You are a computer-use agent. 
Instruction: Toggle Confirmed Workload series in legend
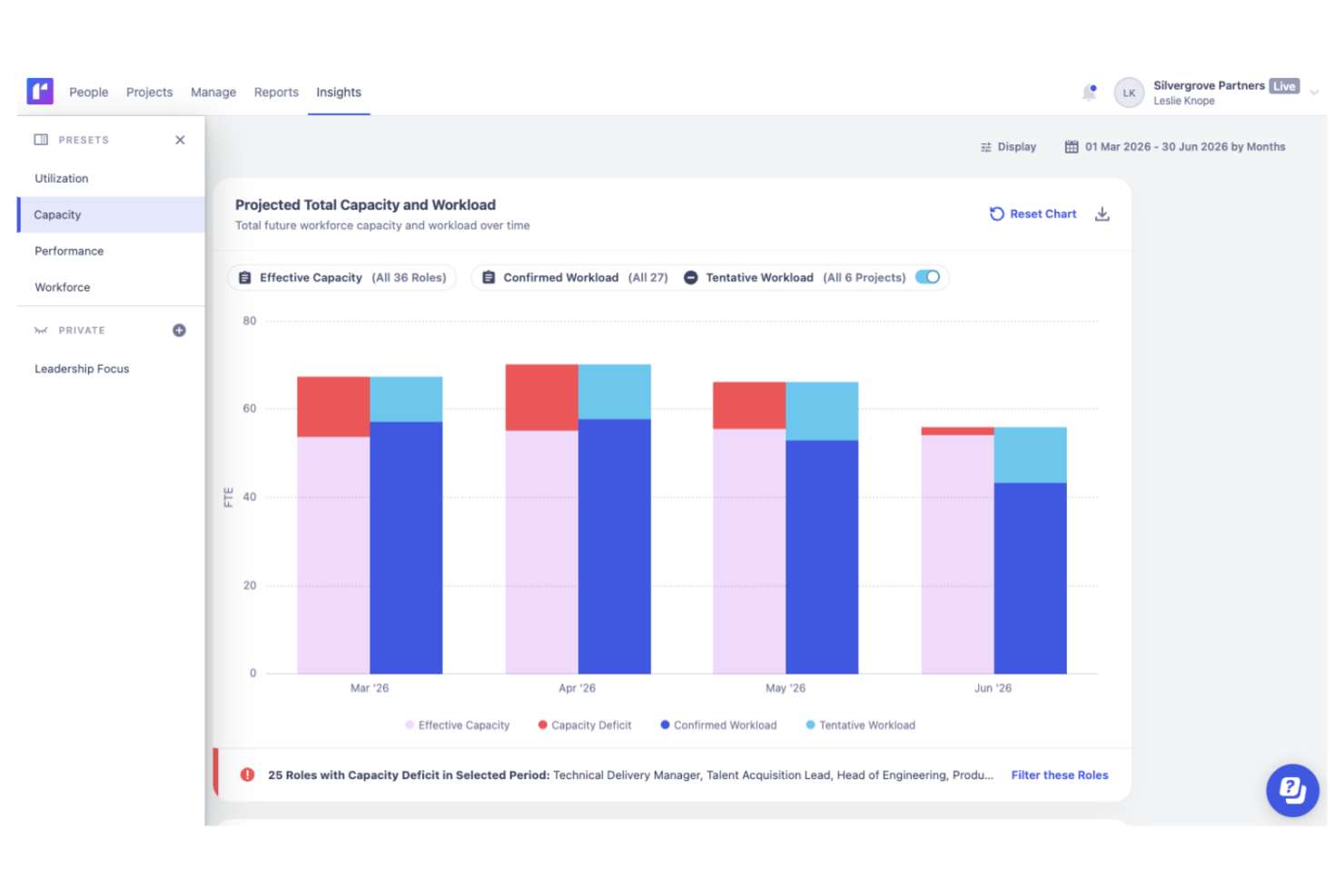[x=718, y=725]
